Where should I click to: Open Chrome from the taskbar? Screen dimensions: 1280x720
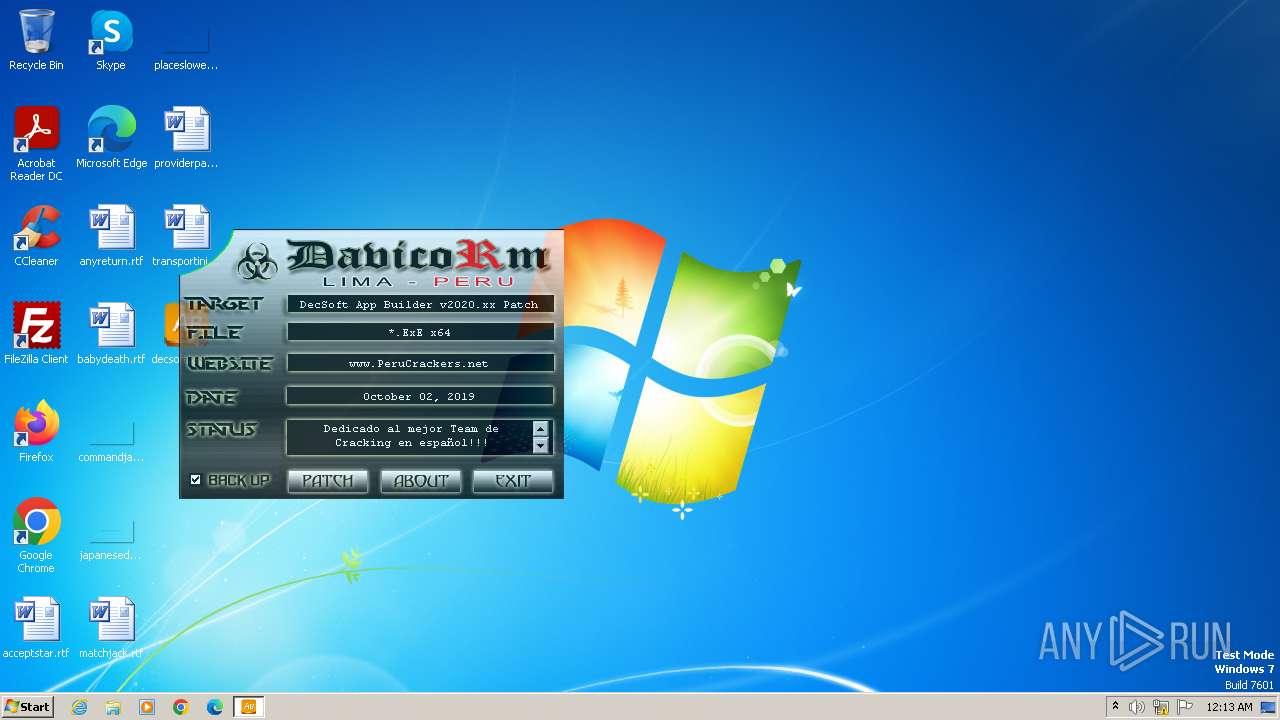181,707
